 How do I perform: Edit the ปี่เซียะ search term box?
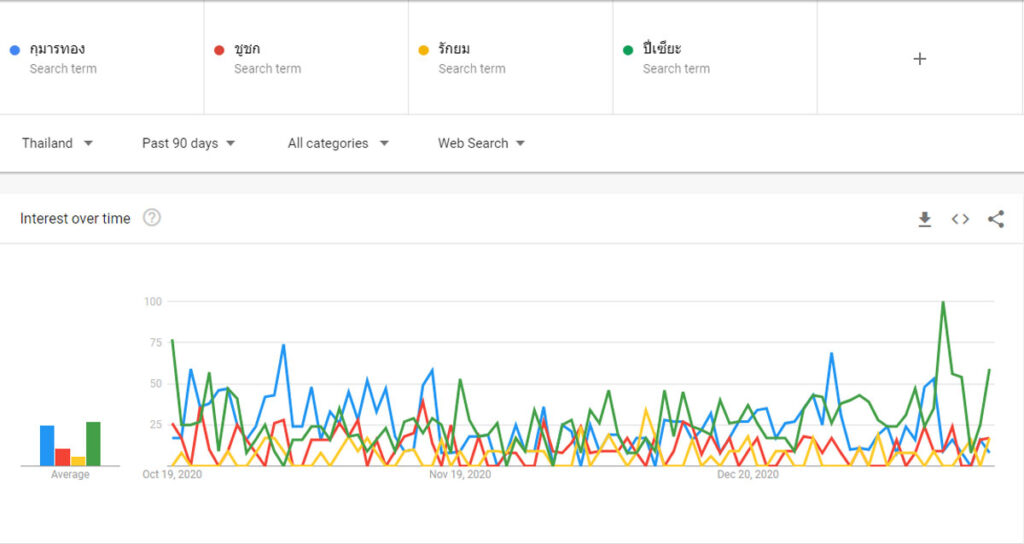(715, 57)
